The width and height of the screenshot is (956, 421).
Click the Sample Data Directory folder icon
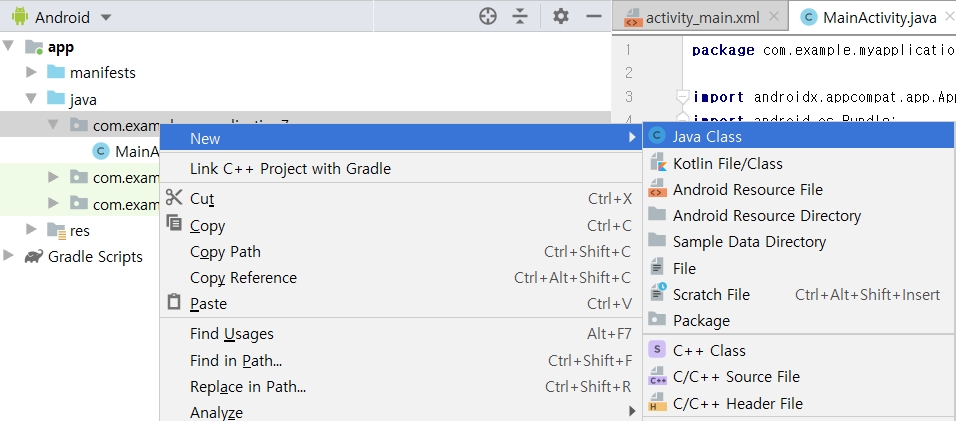(x=657, y=239)
